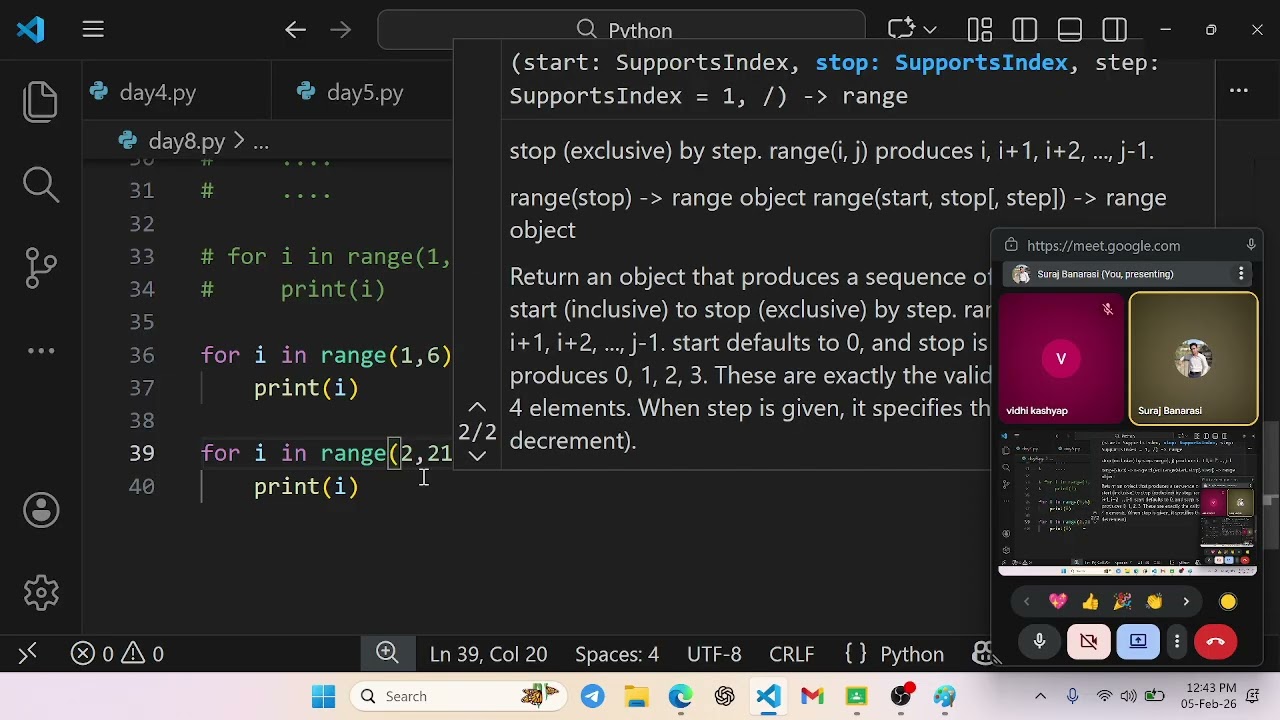Go back with the left arrow
This screenshot has height=720, width=1280.
pyautogui.click(x=295, y=30)
